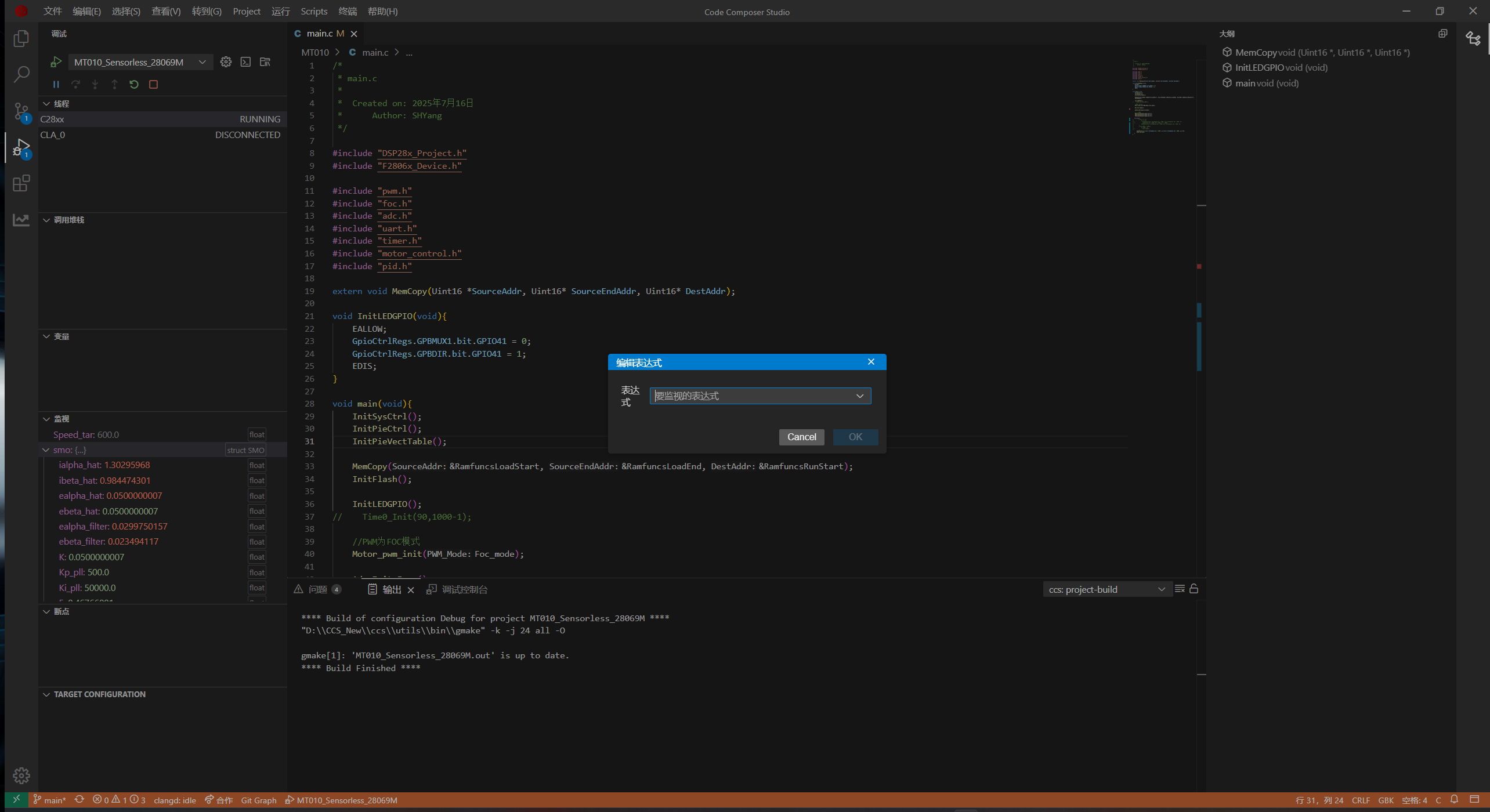Open the Explorer files icon
This screenshot has width=1490, height=812.
coord(21,38)
